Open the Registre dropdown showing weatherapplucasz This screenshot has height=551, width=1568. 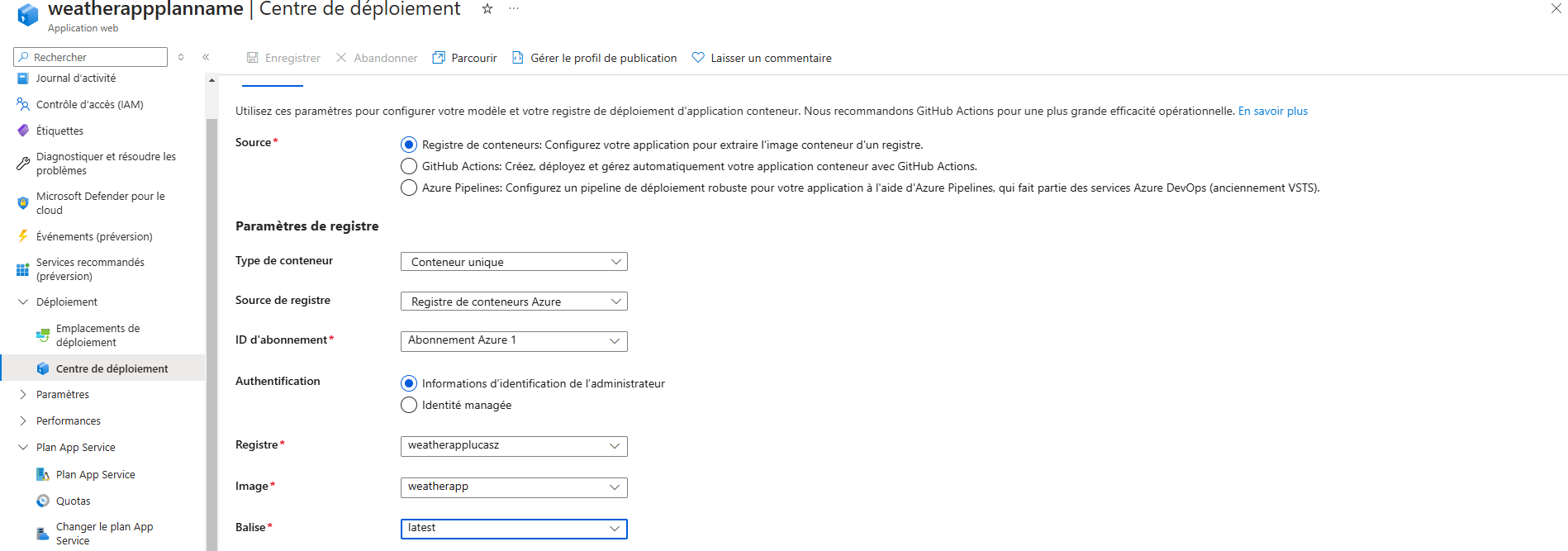[514, 446]
